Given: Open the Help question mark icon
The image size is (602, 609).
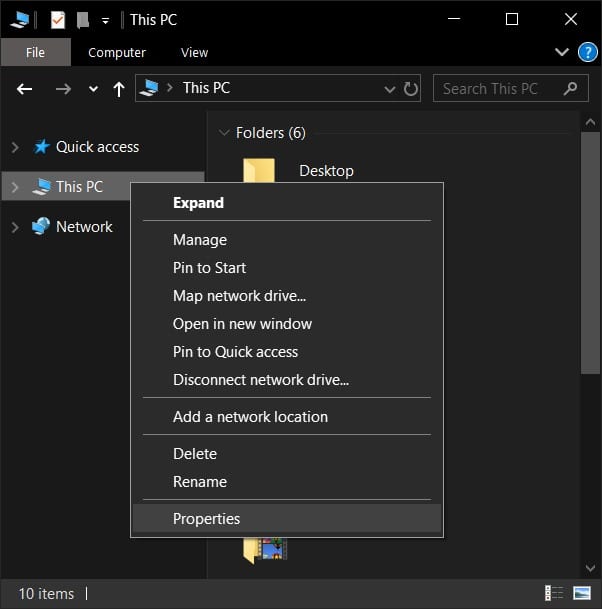Looking at the screenshot, I should pyautogui.click(x=587, y=53).
